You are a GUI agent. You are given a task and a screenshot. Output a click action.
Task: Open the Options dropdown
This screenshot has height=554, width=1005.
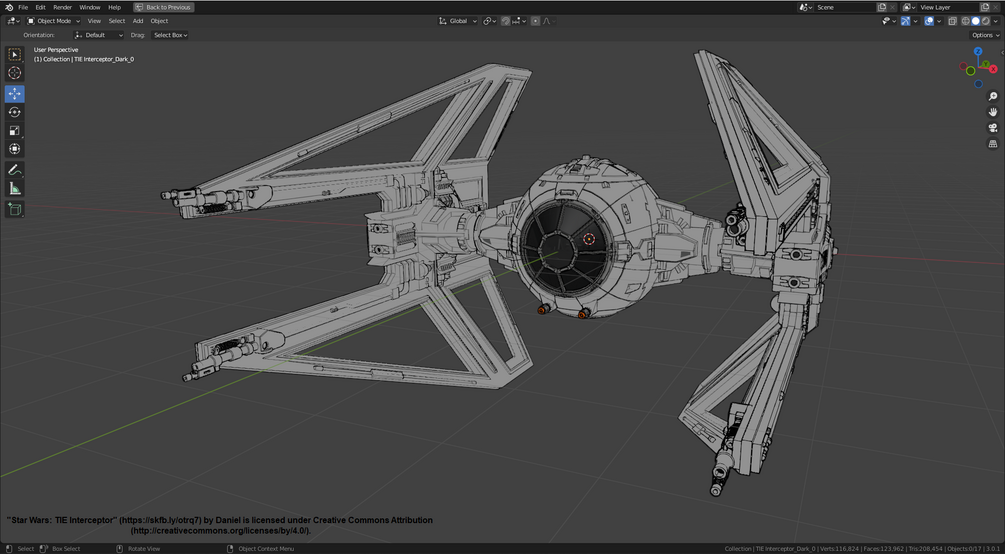[x=985, y=35]
